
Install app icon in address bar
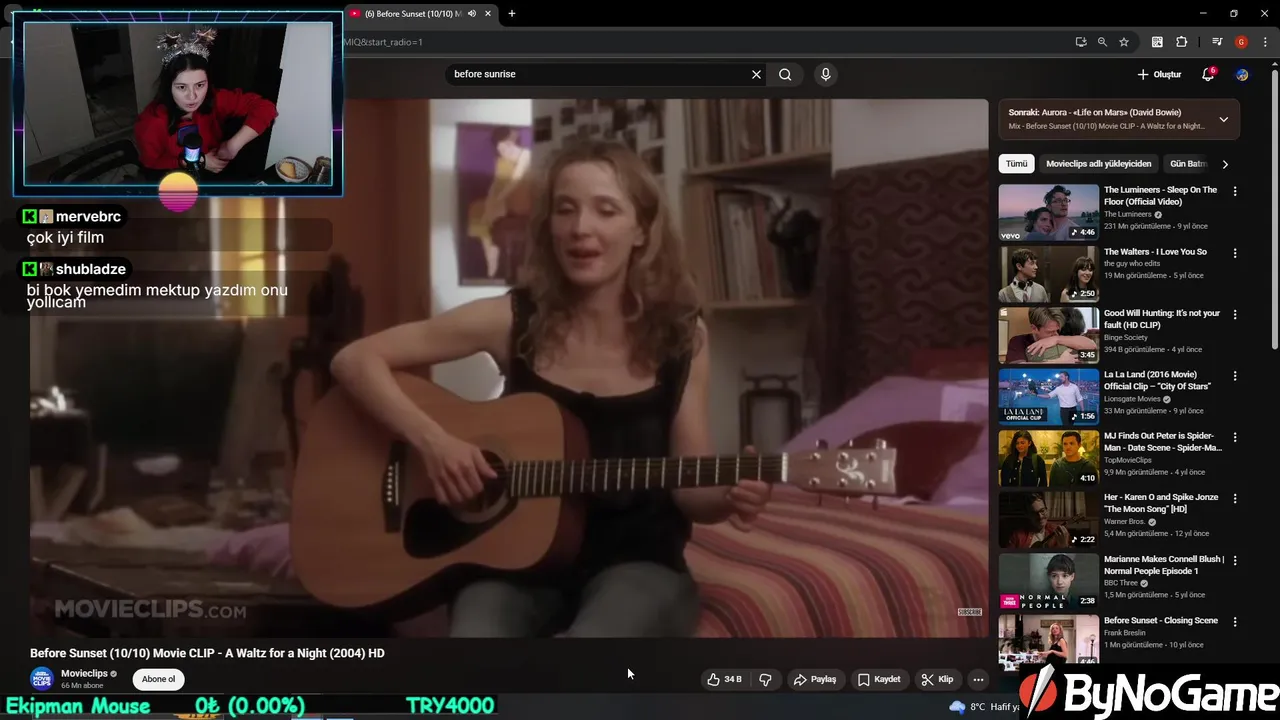click(x=1081, y=42)
